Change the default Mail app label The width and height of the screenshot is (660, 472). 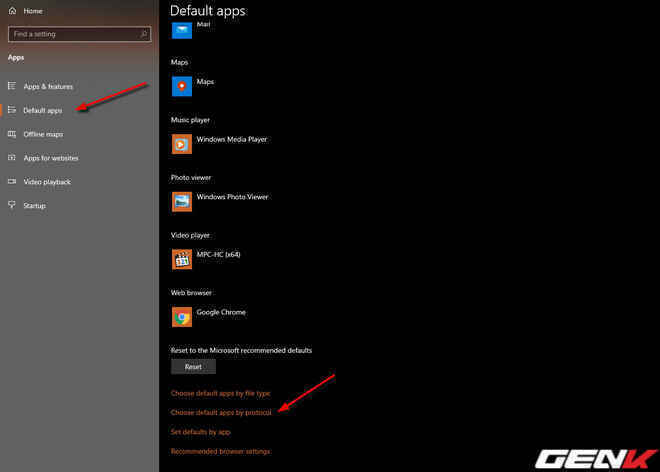[203, 24]
